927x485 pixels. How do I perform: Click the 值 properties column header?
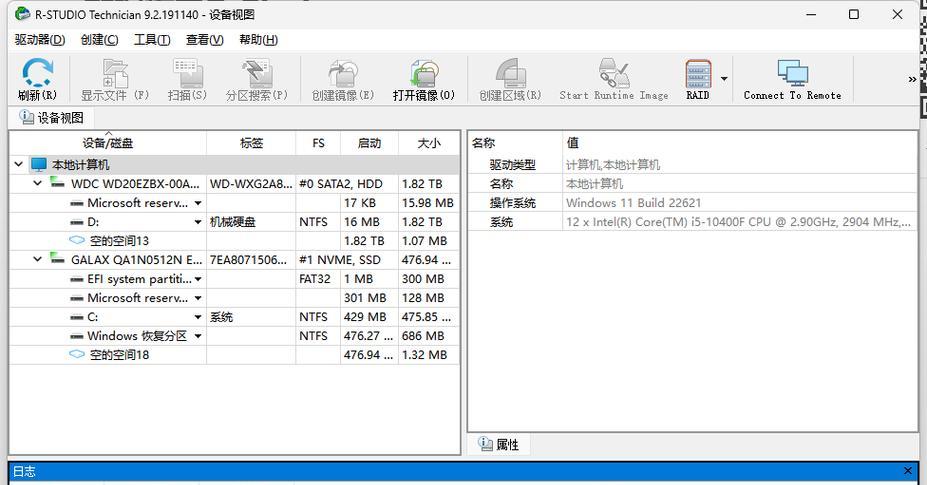click(740, 143)
